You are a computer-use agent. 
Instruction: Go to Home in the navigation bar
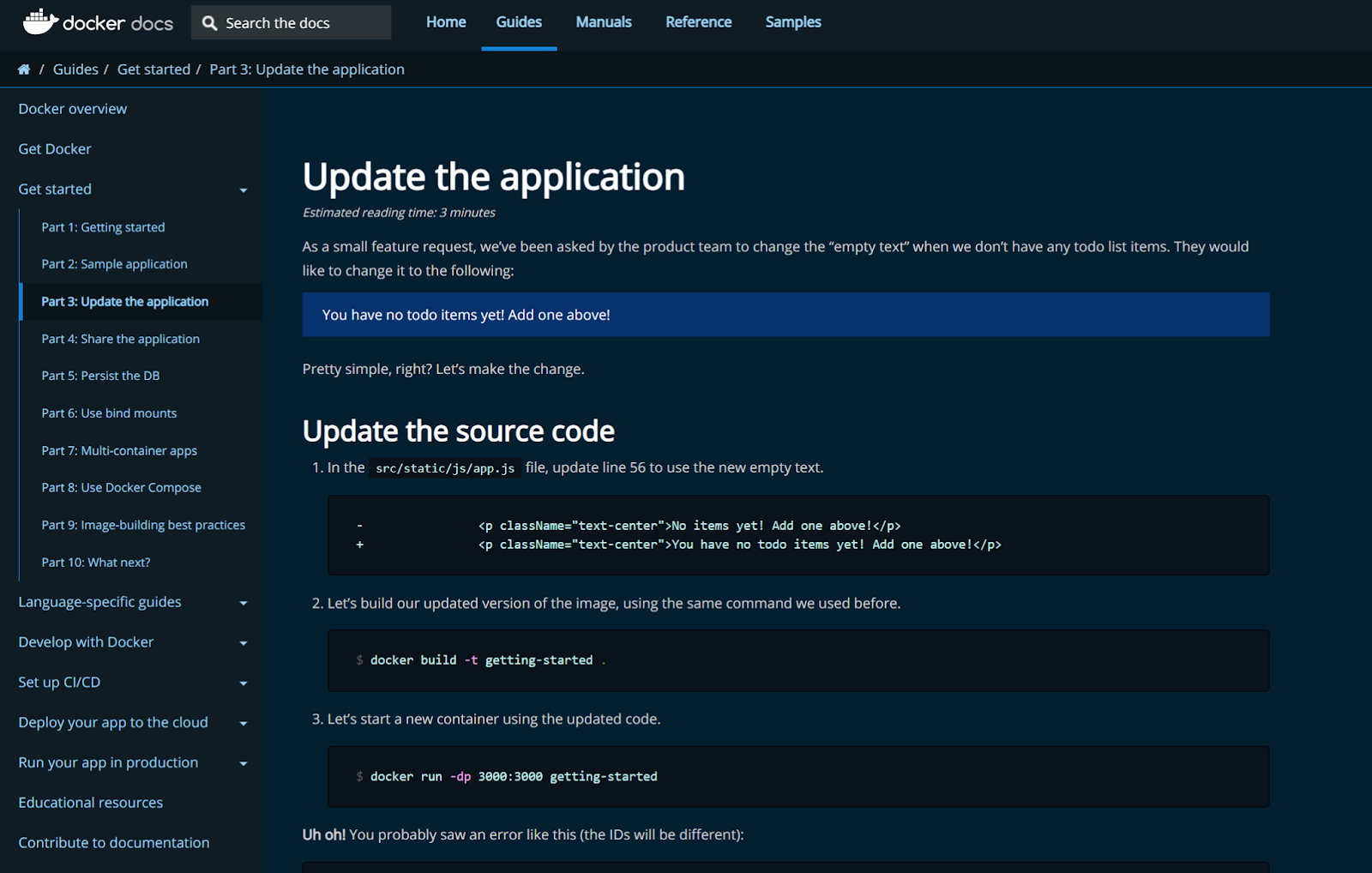click(445, 21)
